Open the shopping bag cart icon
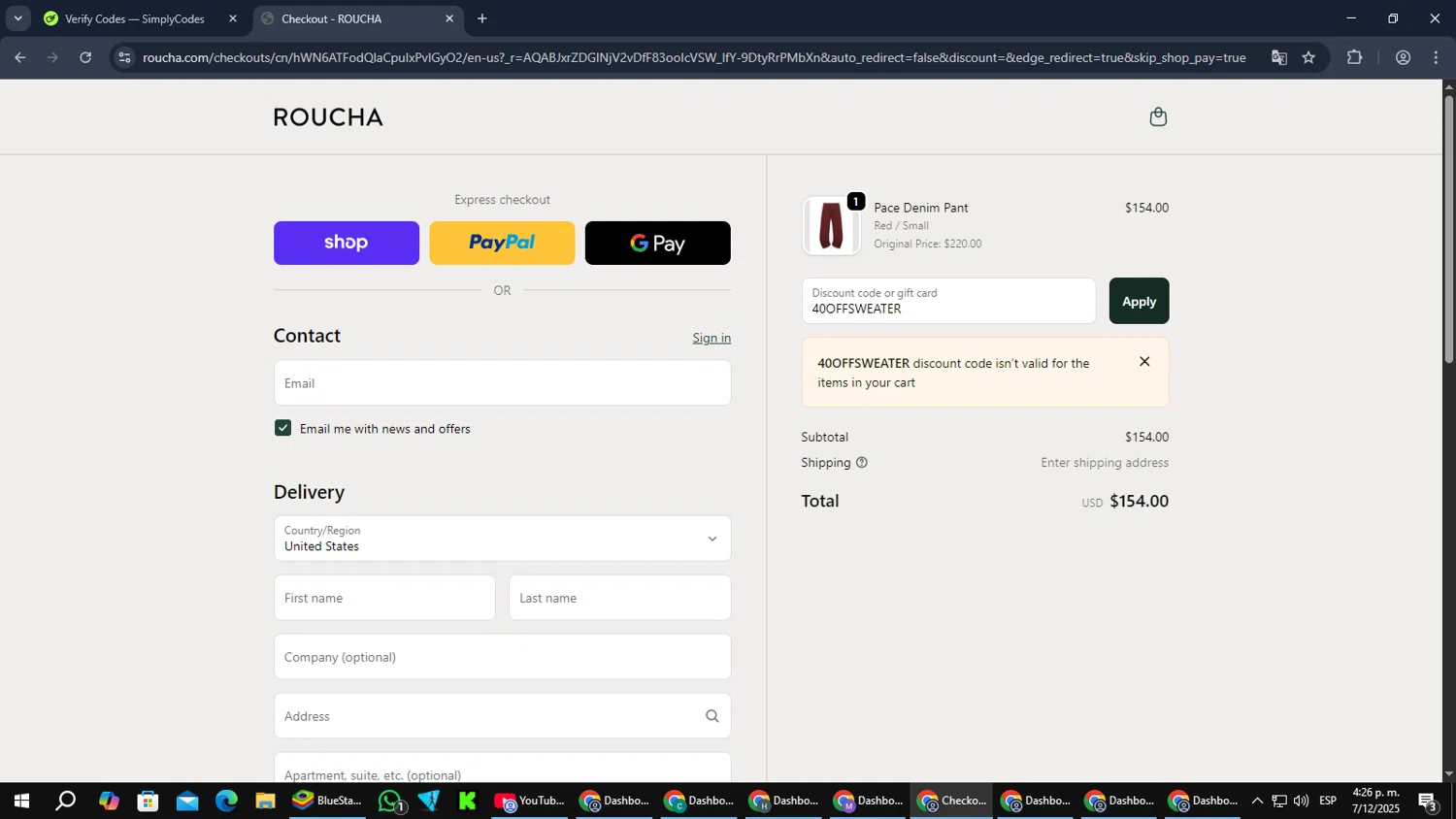The image size is (1456, 819). (x=1157, y=116)
